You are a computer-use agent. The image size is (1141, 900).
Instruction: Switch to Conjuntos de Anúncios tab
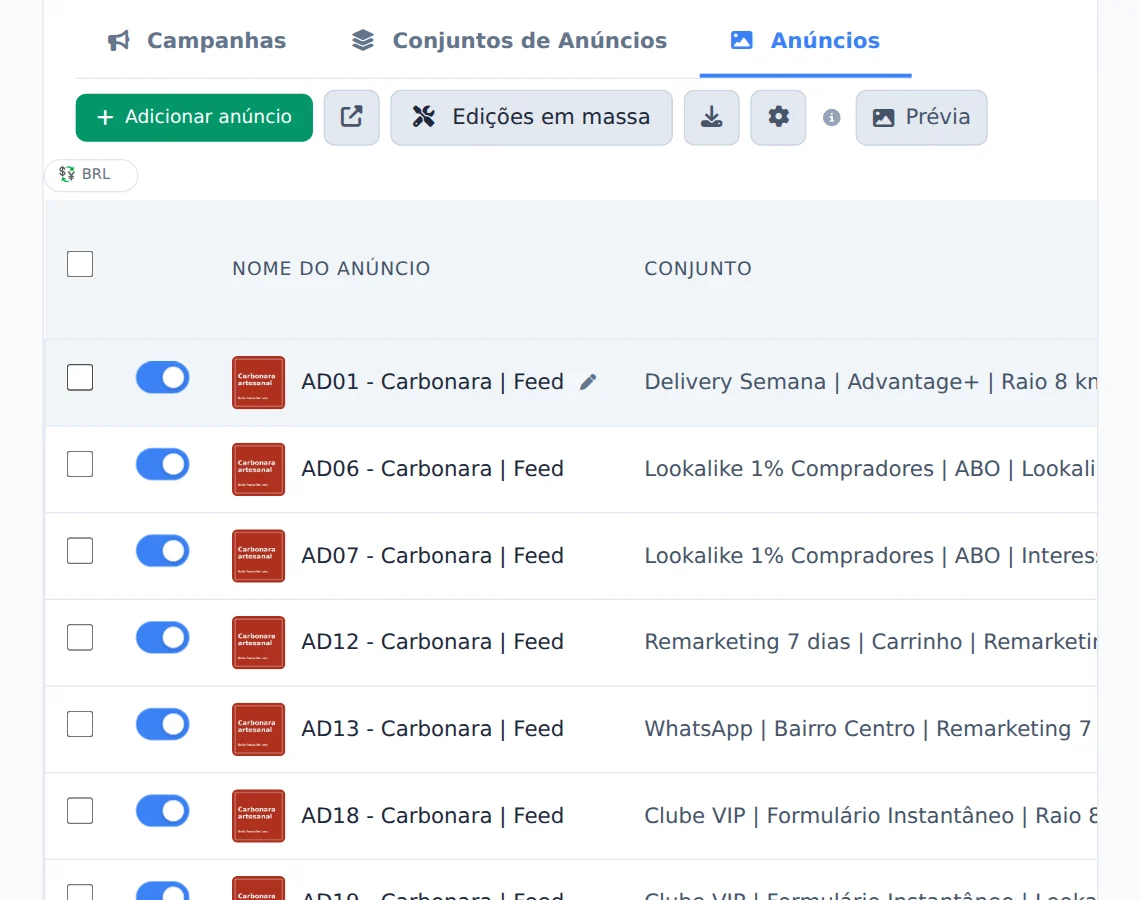509,40
